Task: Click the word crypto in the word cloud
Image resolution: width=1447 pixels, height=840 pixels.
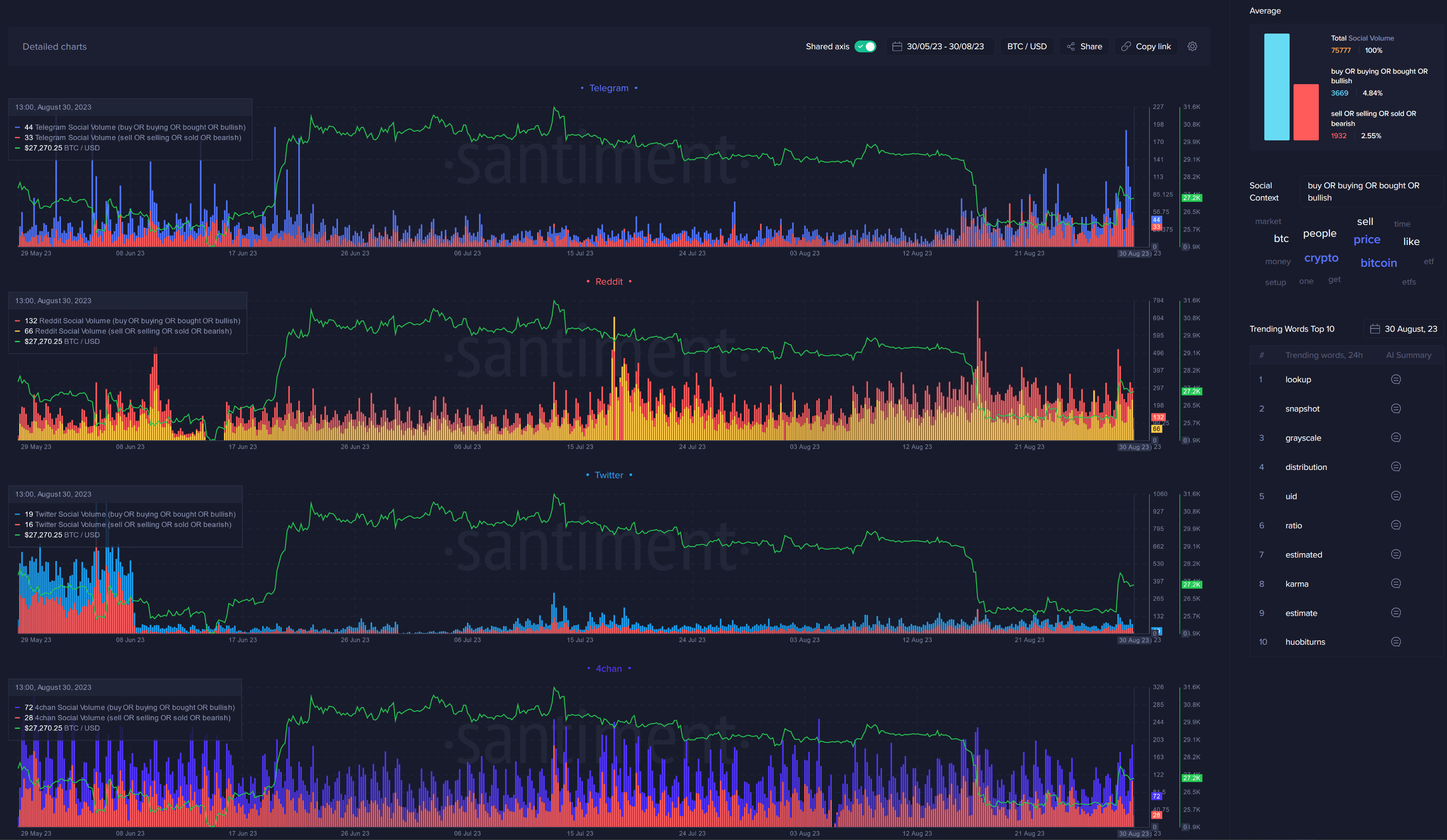Action: point(1321,258)
